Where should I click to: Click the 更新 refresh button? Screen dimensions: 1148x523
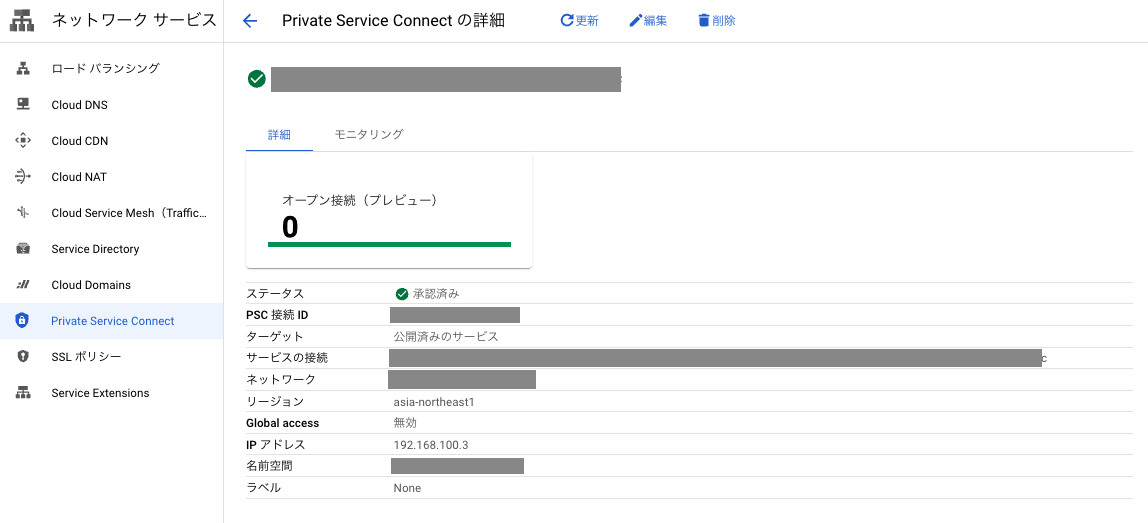point(579,21)
